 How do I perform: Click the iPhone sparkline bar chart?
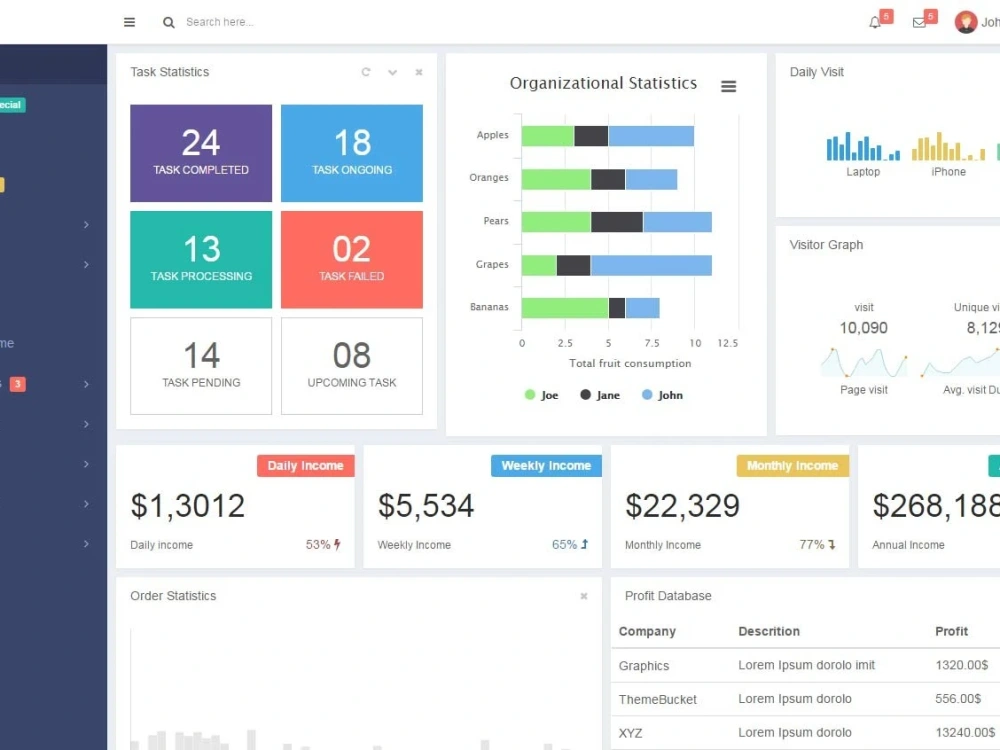coord(948,146)
